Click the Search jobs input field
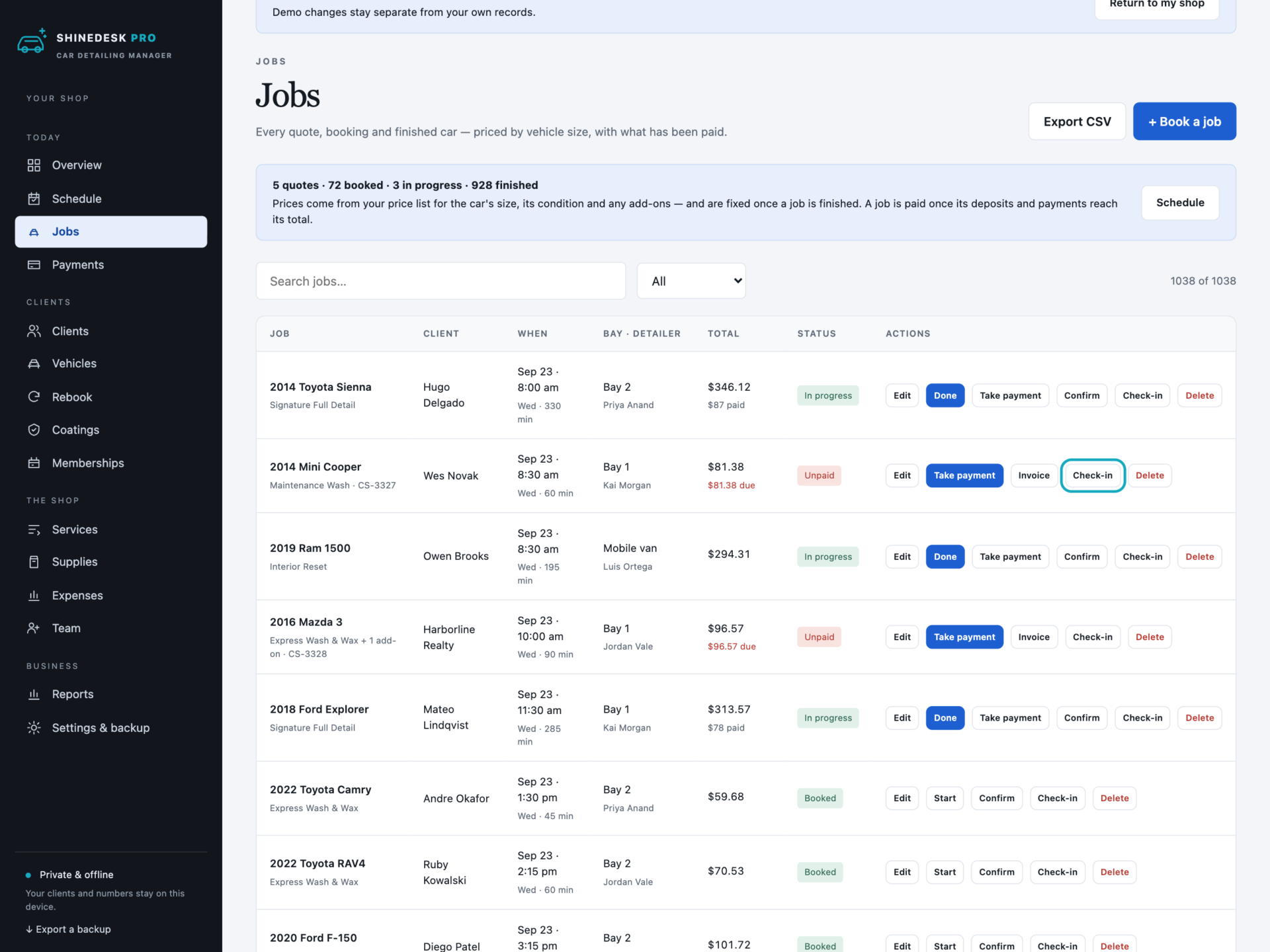This screenshot has width=1270, height=952. click(441, 281)
